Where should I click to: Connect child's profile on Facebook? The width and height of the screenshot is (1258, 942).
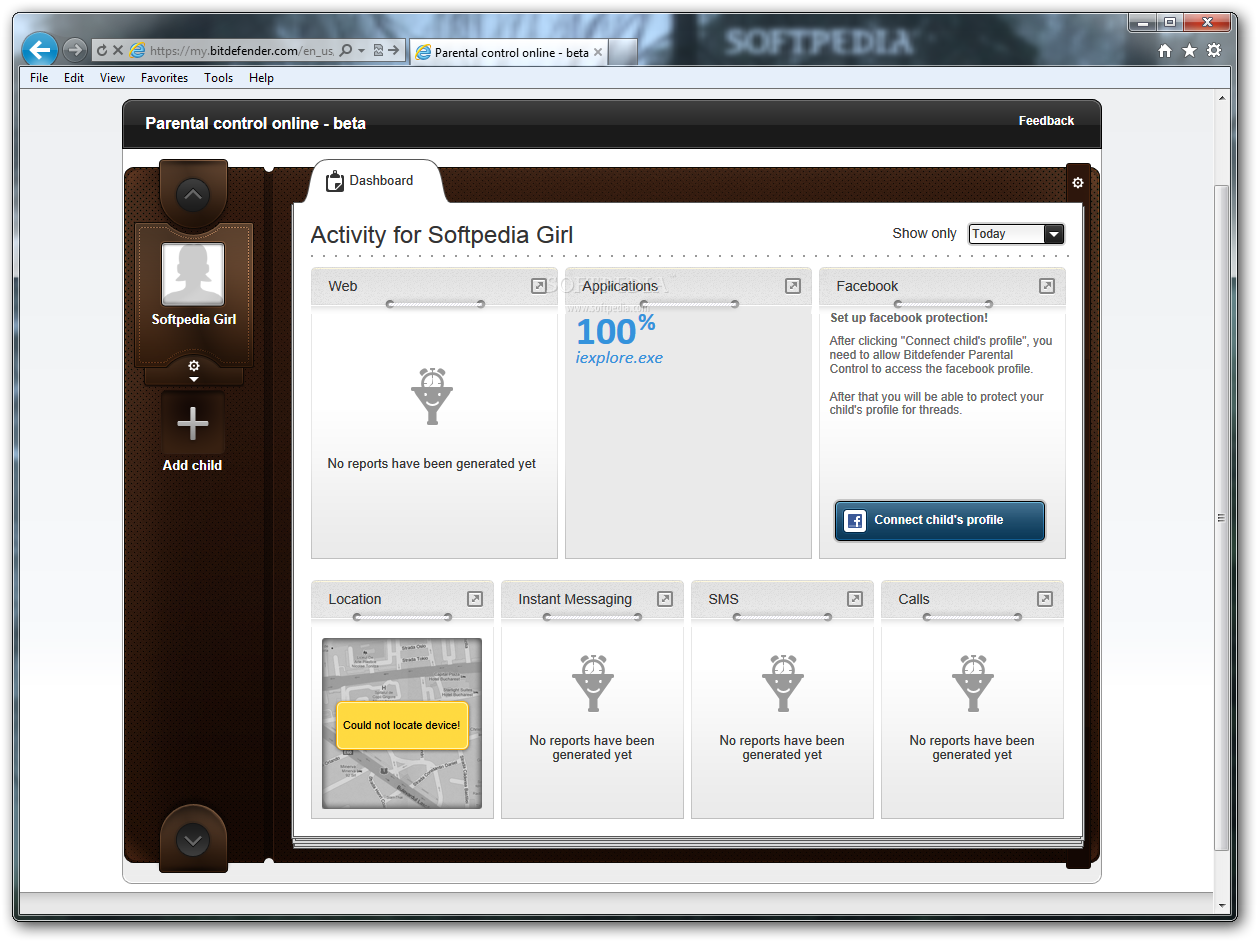[x=940, y=521]
